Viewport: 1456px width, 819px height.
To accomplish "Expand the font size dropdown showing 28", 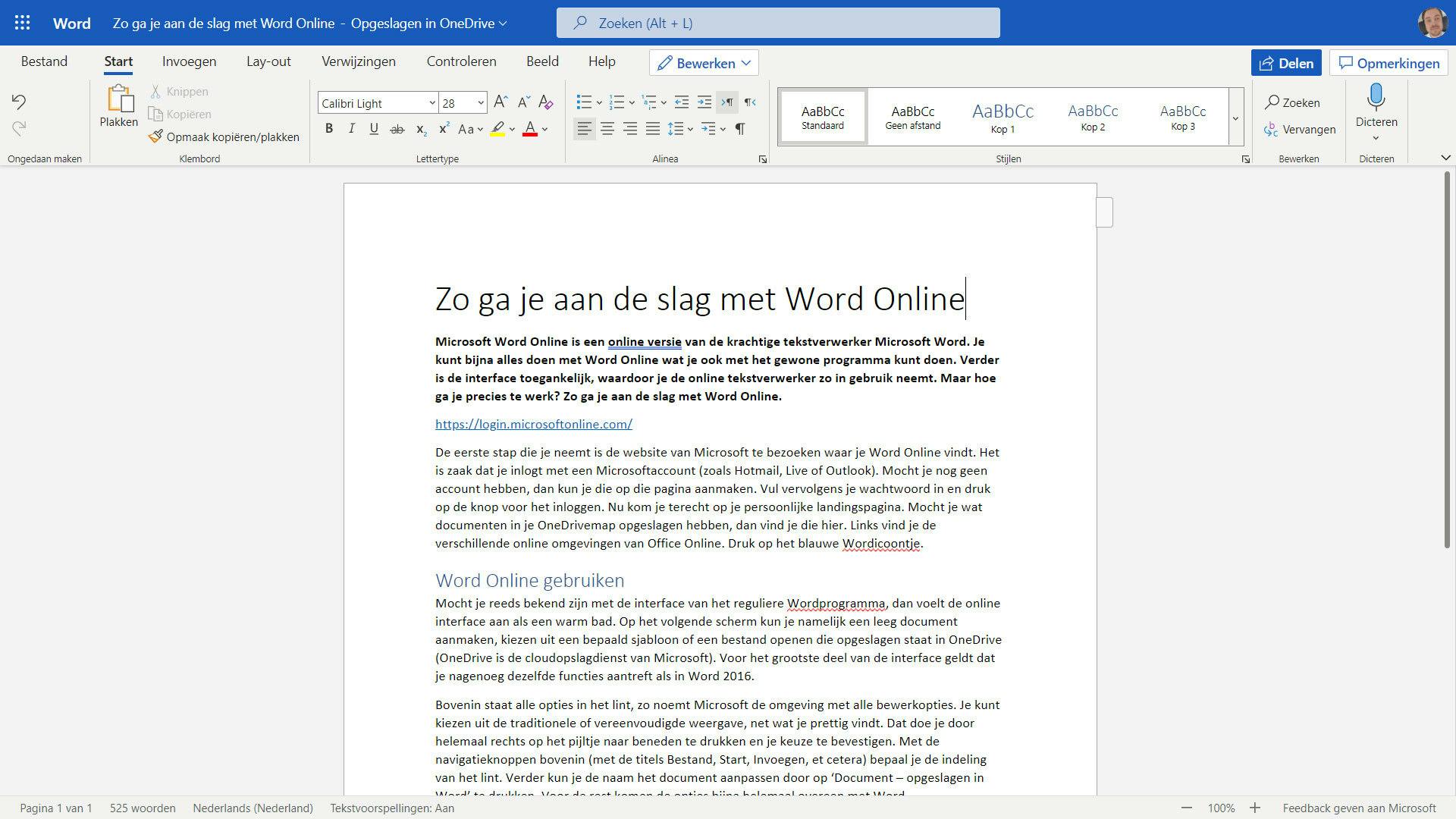I will [x=481, y=103].
